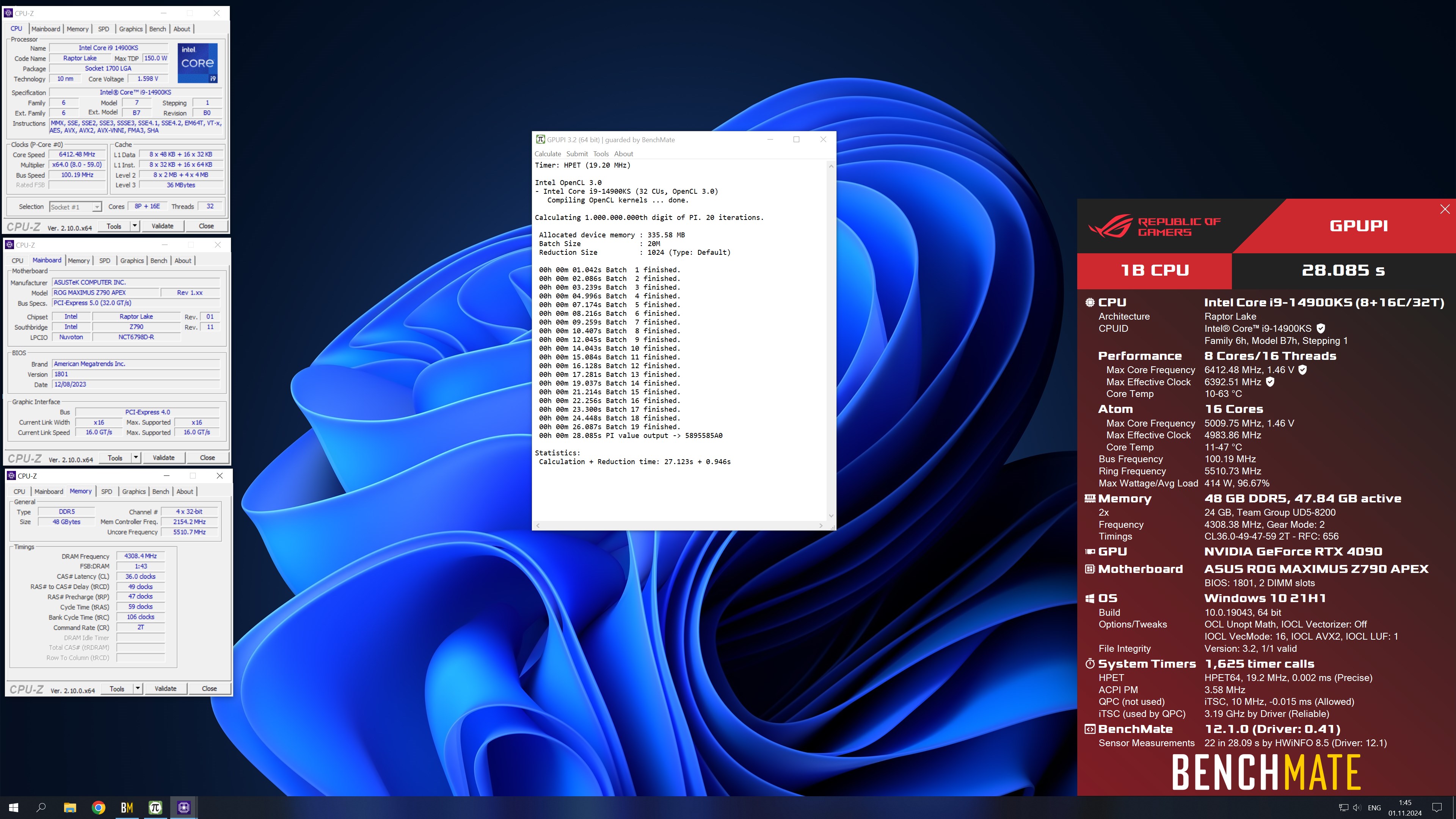1456x819 pixels.
Task: Open SPD tab in top CPU-Z window
Action: pyautogui.click(x=104, y=29)
